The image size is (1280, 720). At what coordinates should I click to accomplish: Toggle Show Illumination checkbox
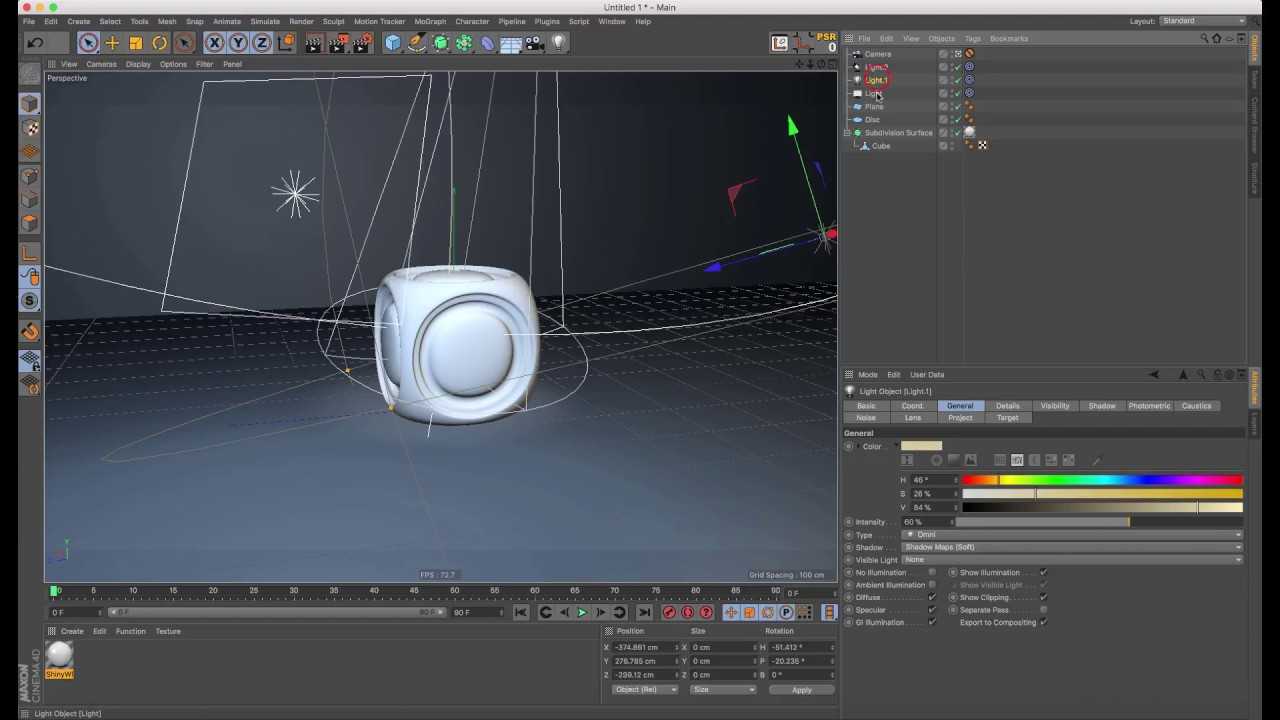[x=1043, y=573]
